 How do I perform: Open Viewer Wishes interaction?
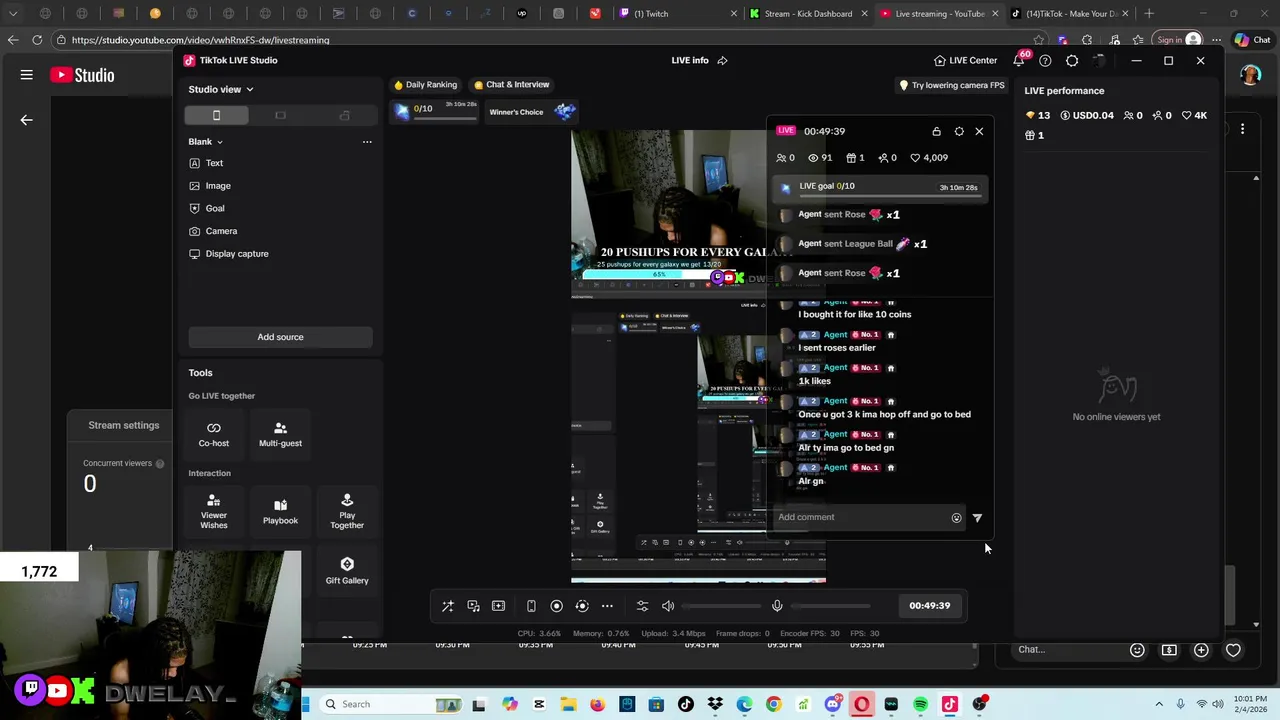click(213, 511)
